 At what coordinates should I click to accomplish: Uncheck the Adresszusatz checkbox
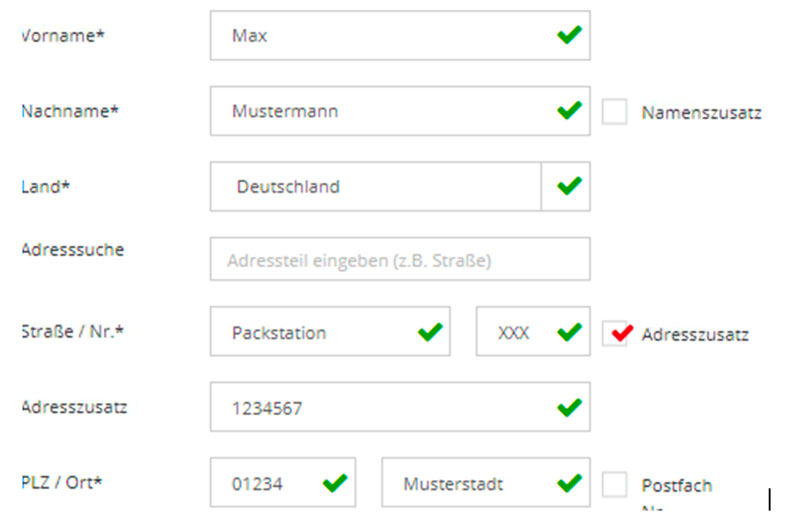tap(614, 334)
